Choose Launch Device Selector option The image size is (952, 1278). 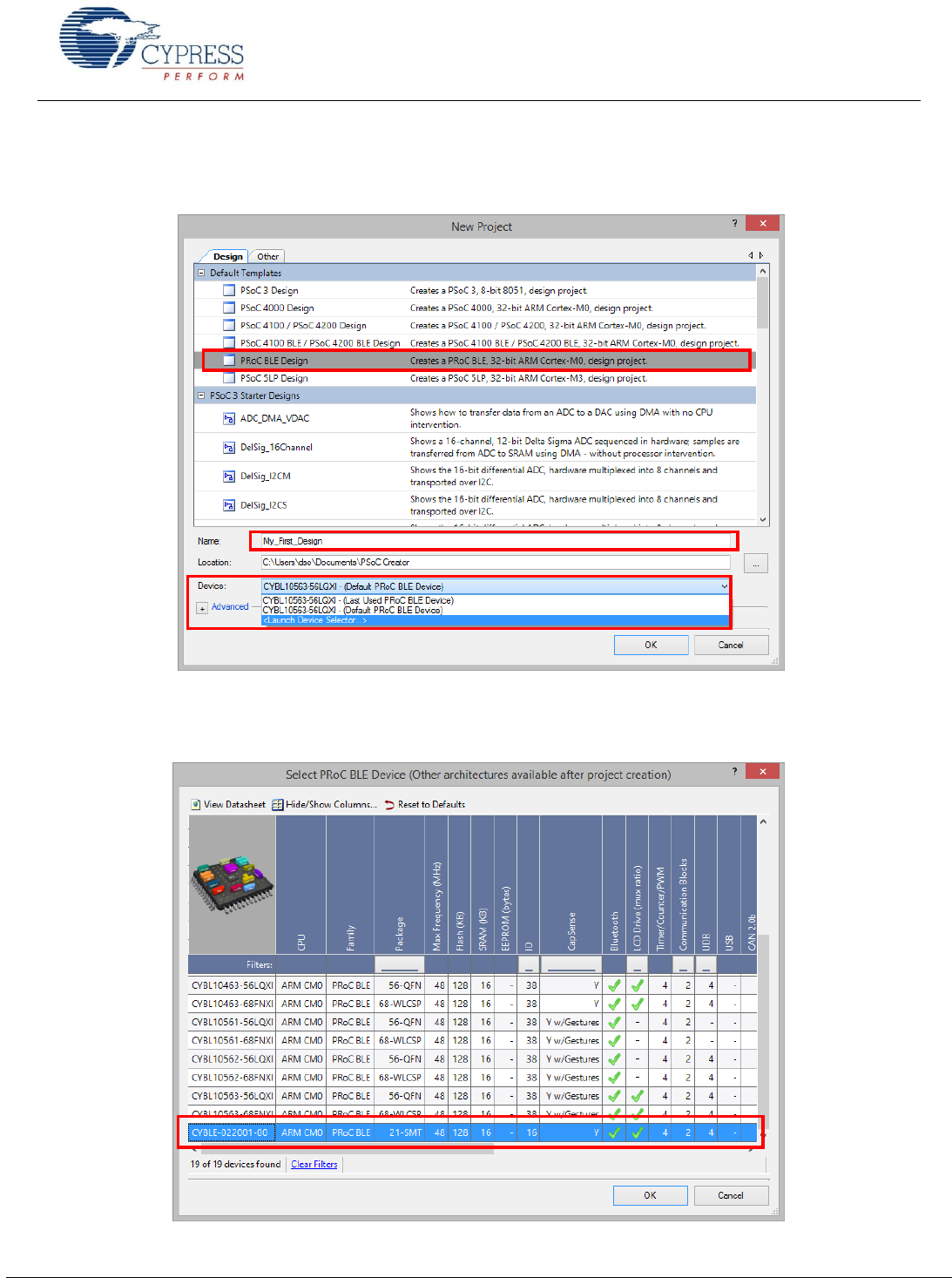(495, 620)
